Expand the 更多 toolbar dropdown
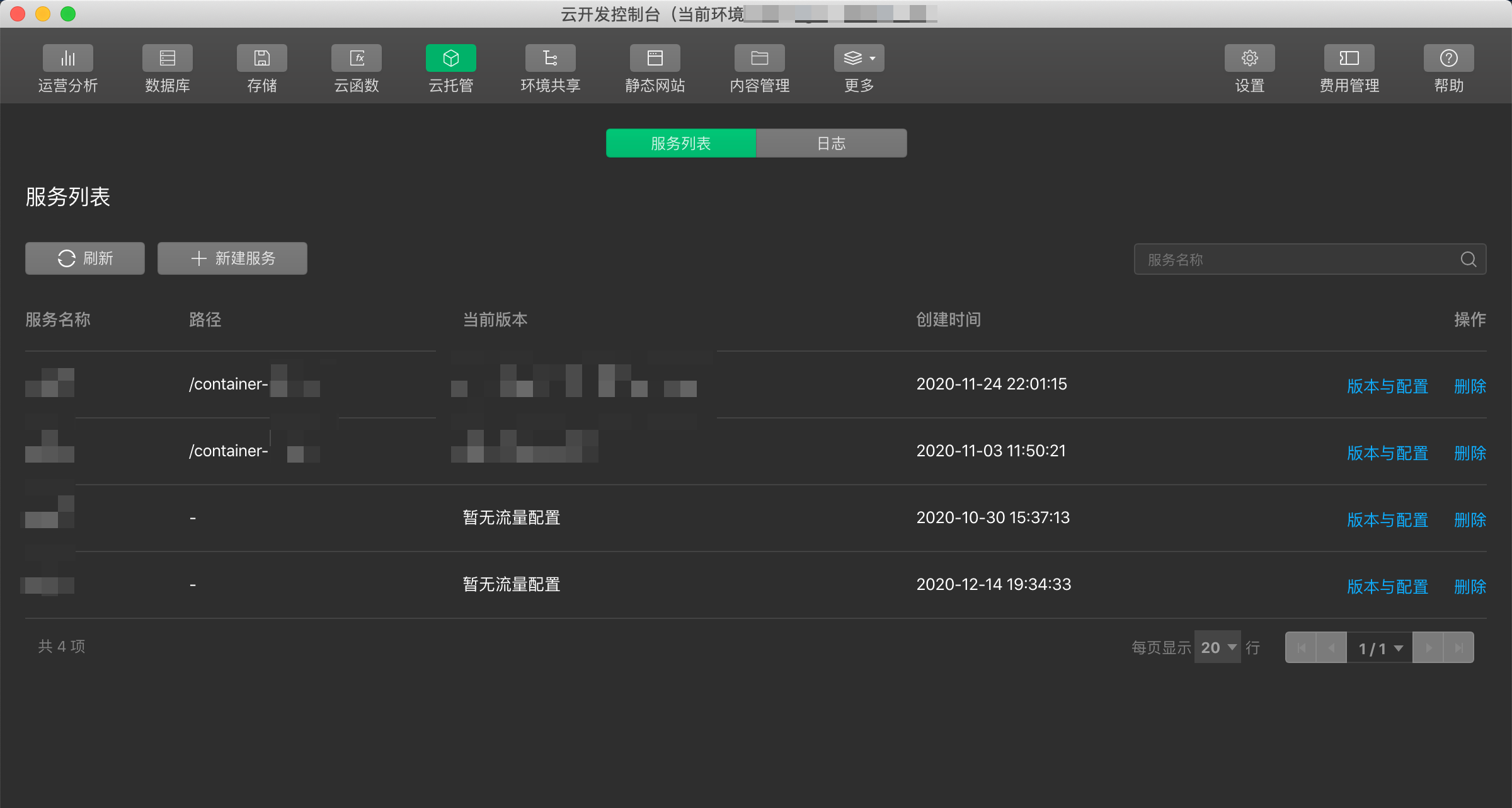Viewport: 1512px width, 808px height. [859, 59]
